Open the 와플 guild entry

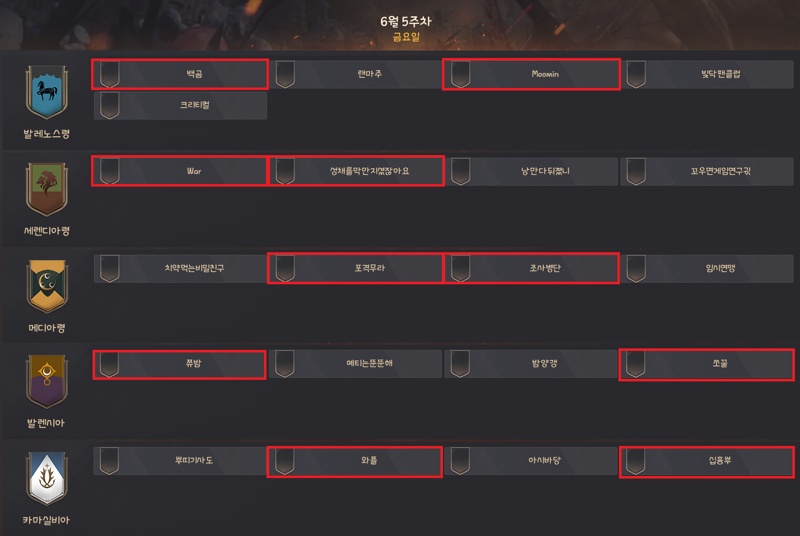tap(355, 462)
